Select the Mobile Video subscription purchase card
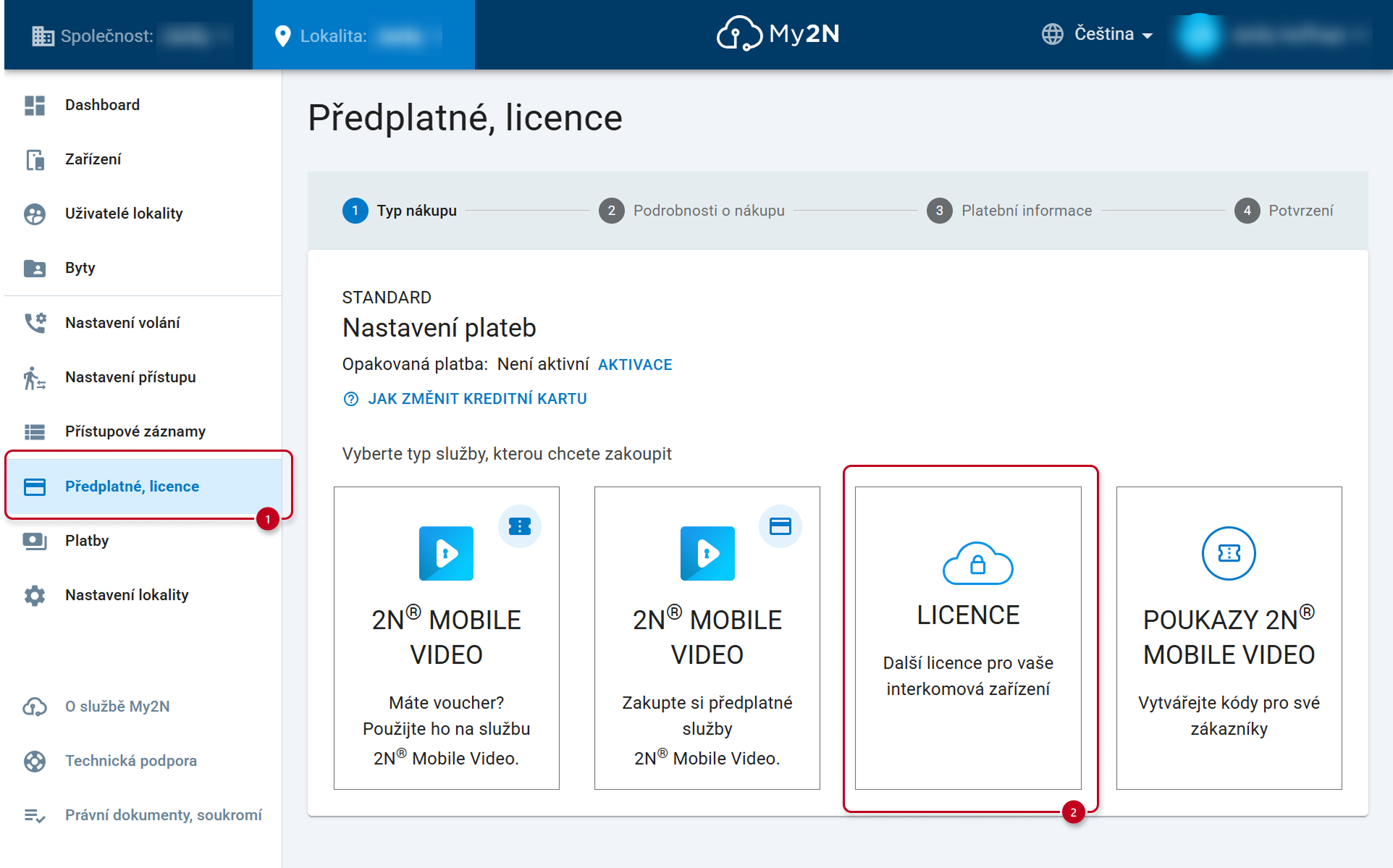This screenshot has height=868, width=1393. [707, 638]
